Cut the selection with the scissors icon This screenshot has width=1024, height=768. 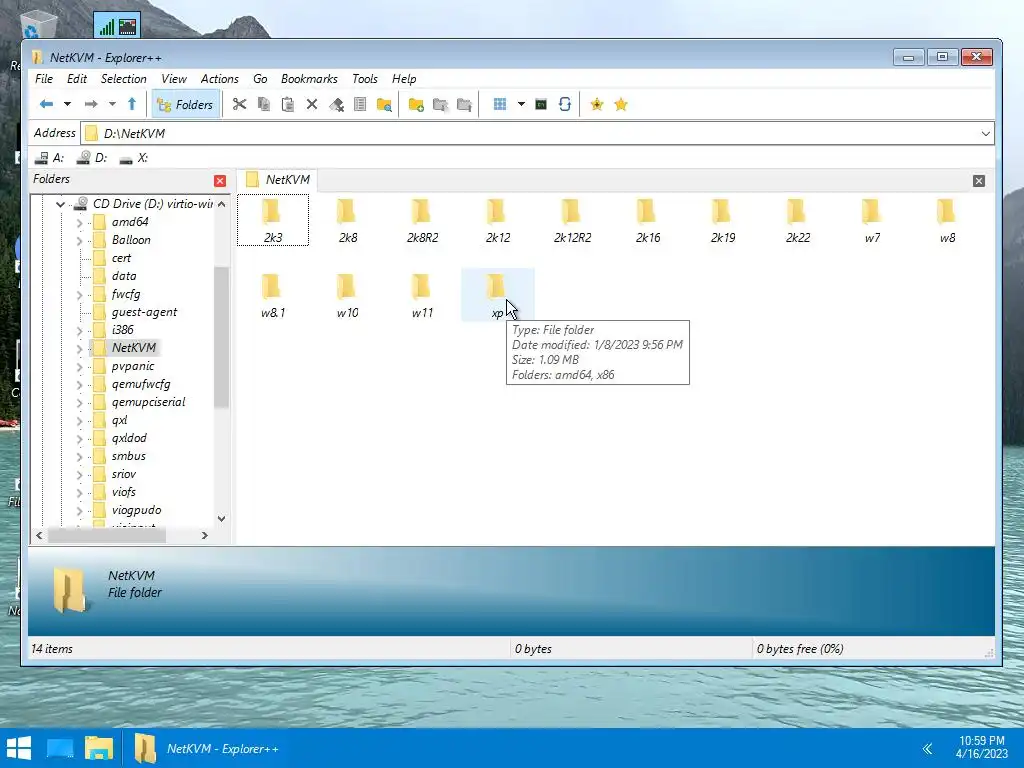[x=240, y=104]
